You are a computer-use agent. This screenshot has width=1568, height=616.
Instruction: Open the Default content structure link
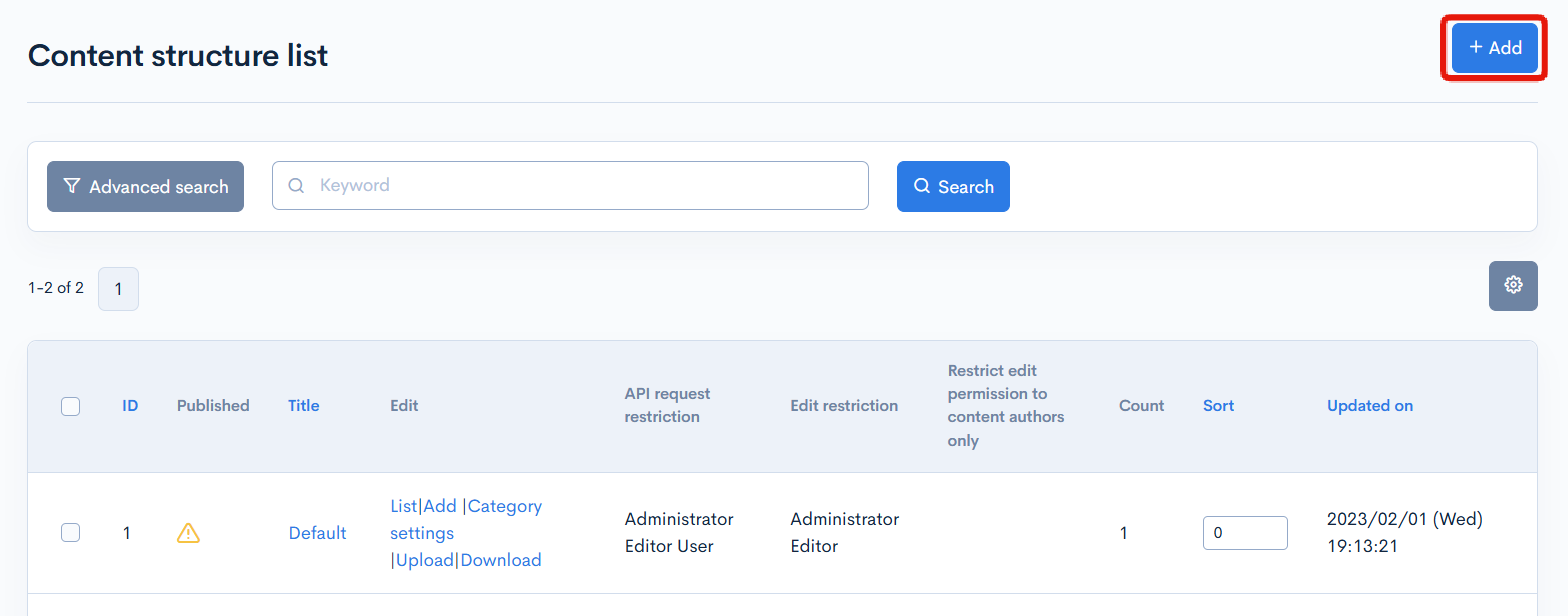click(318, 533)
